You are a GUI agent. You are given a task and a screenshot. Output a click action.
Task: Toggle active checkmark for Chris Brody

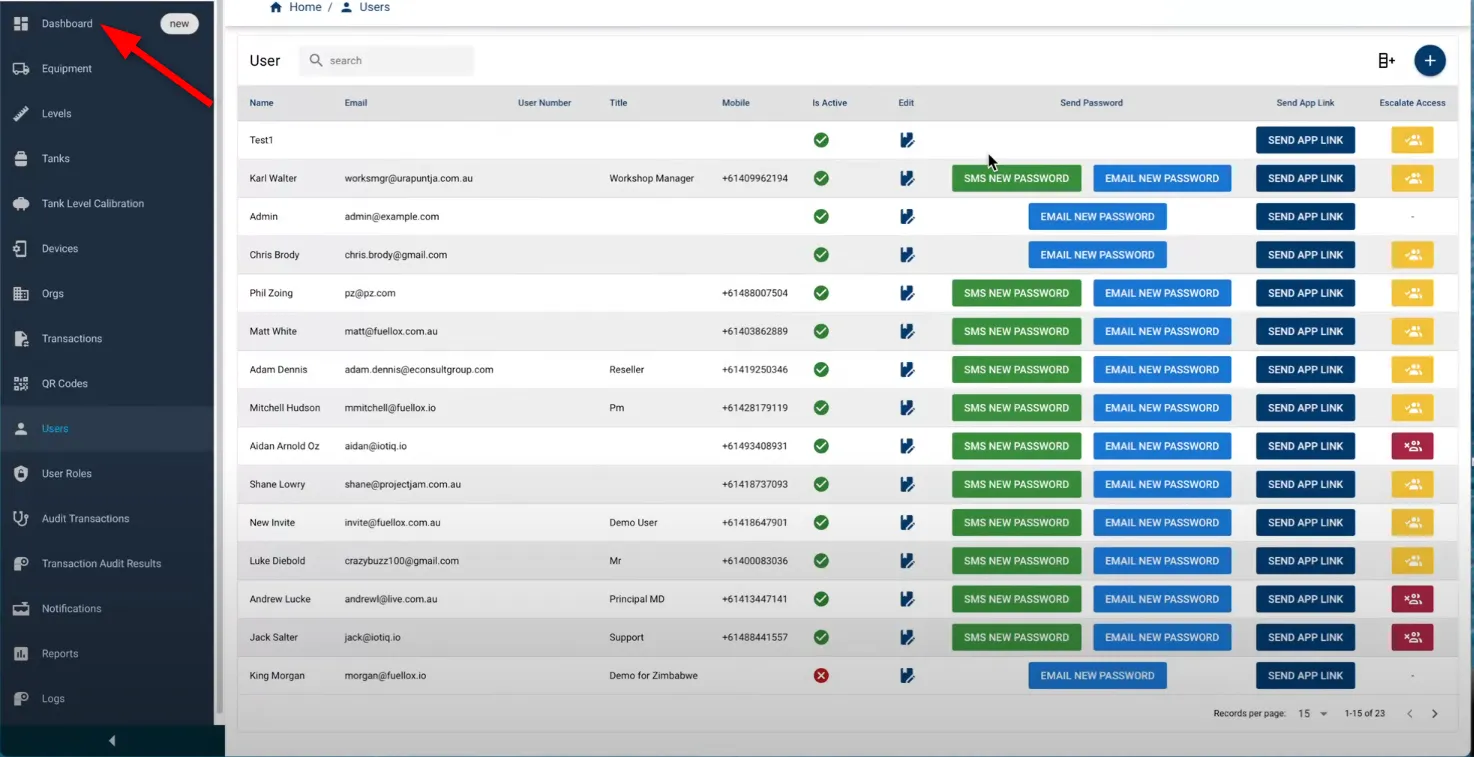click(821, 255)
